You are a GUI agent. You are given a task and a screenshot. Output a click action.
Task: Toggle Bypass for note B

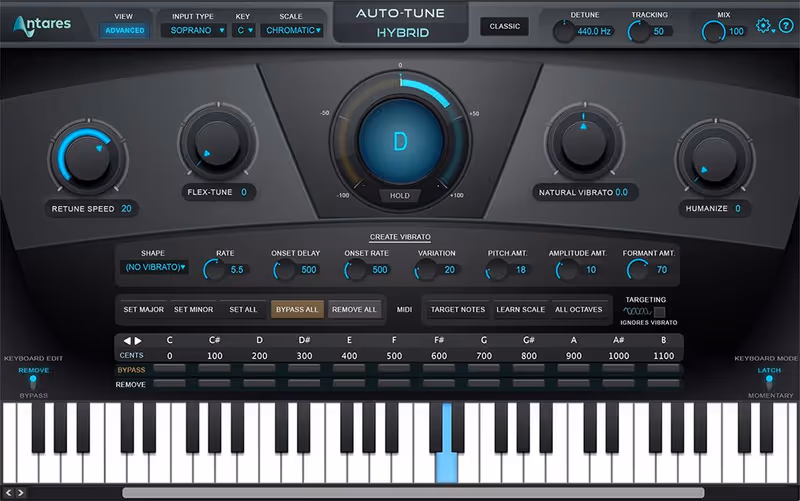click(663, 369)
